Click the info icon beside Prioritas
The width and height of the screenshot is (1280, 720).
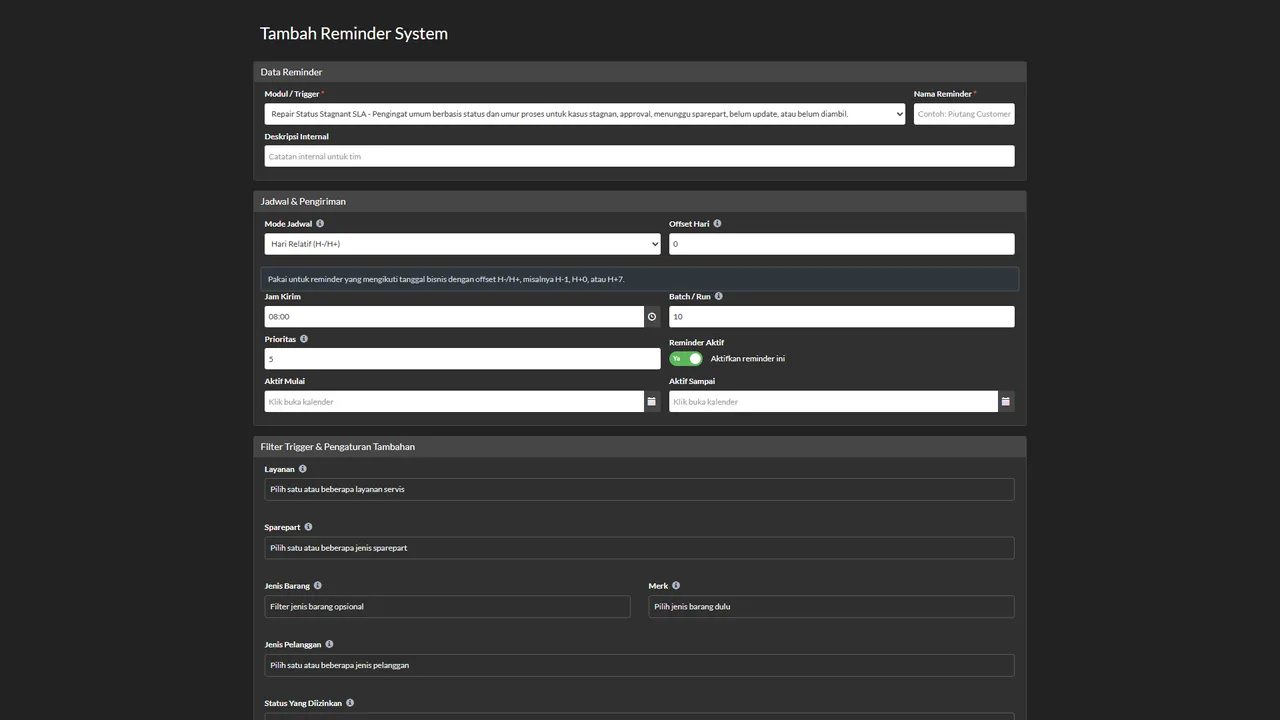coord(304,339)
